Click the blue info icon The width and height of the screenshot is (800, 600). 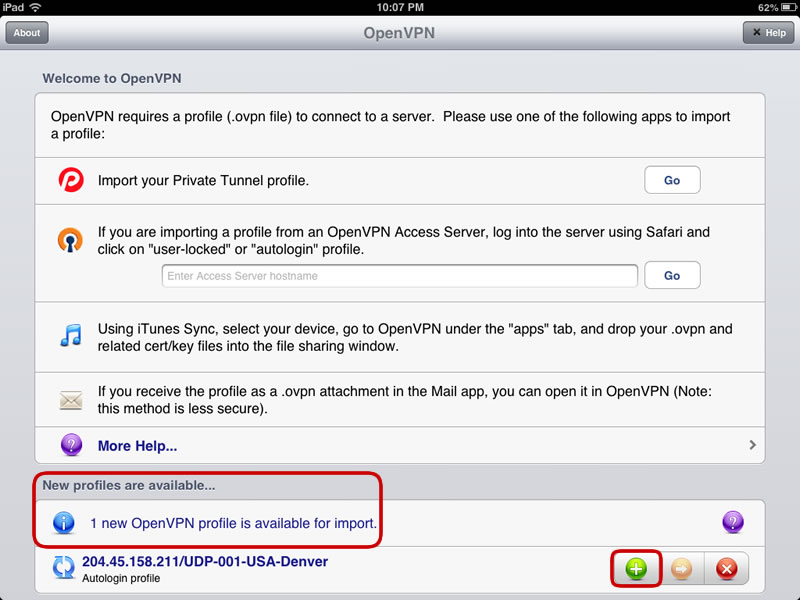pos(64,522)
